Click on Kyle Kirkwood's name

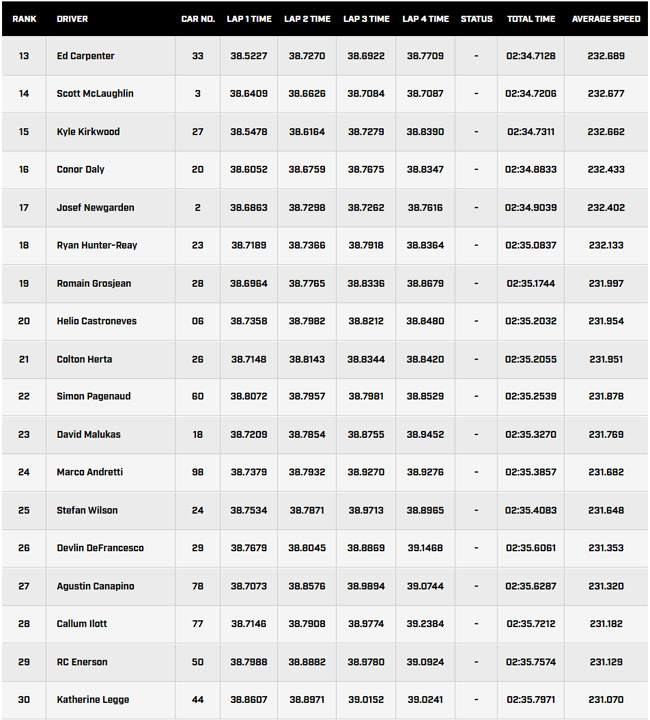click(x=88, y=132)
